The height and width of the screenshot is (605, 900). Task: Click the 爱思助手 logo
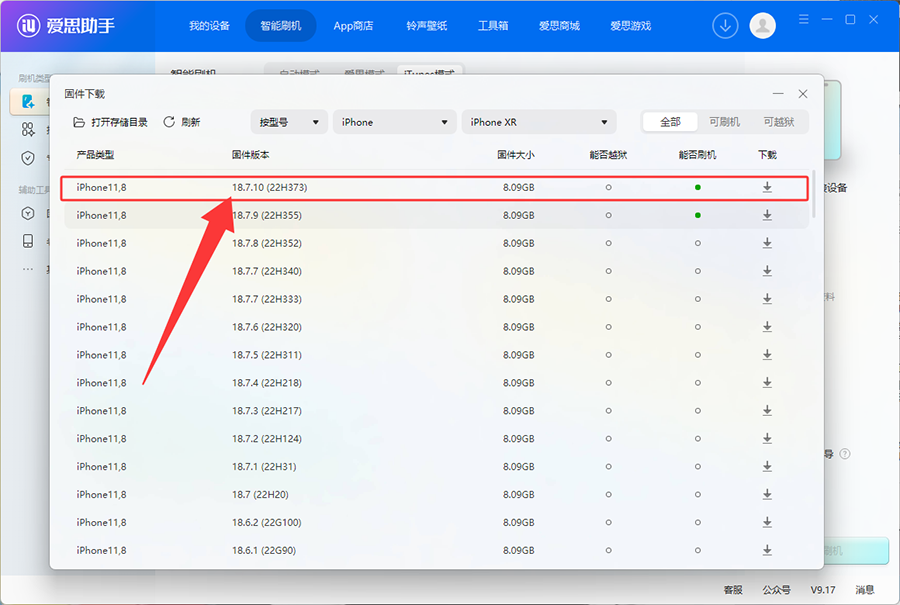(65, 26)
